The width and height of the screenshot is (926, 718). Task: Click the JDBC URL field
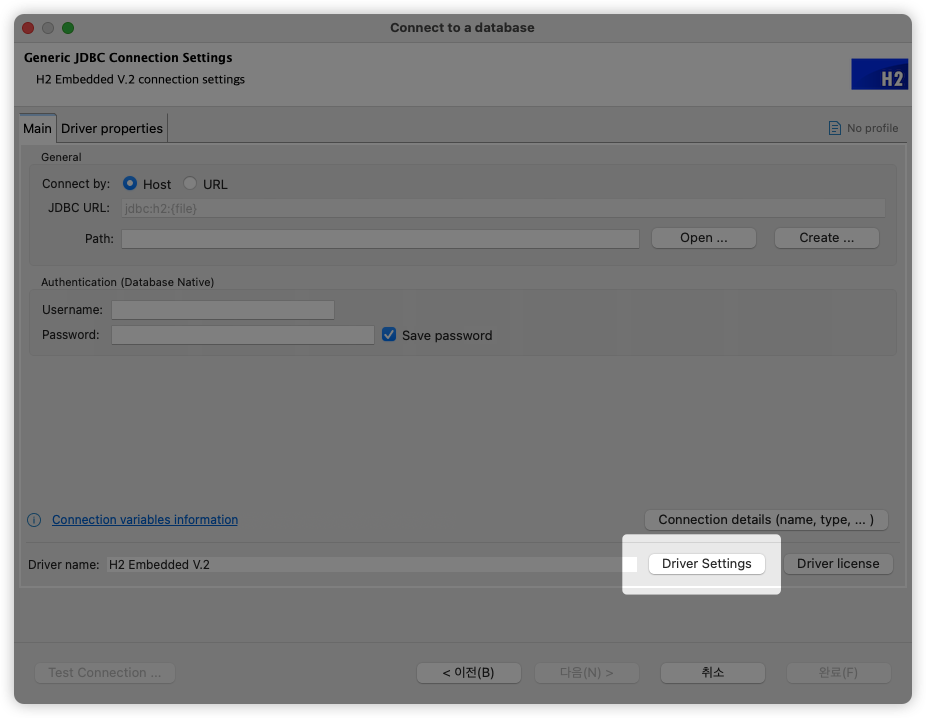(x=503, y=208)
